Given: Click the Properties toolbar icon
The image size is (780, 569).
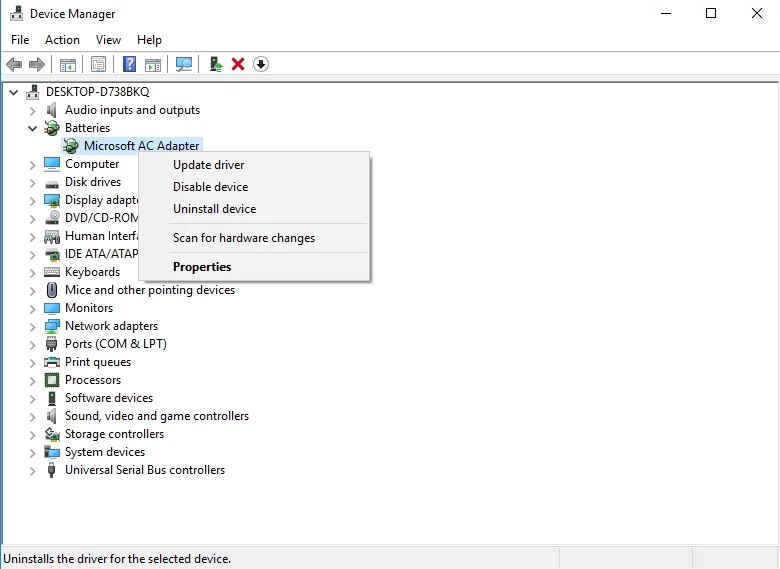Looking at the screenshot, I should [x=98, y=65].
